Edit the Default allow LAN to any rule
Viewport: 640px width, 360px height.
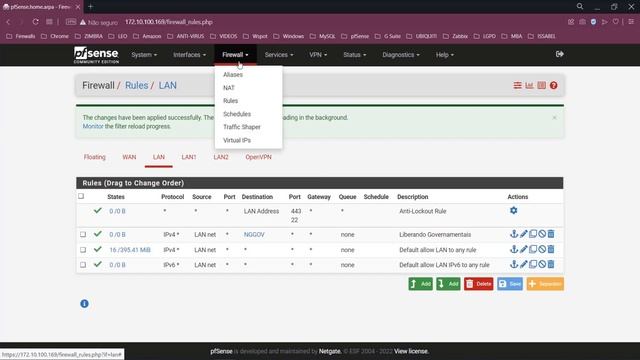click(x=524, y=249)
